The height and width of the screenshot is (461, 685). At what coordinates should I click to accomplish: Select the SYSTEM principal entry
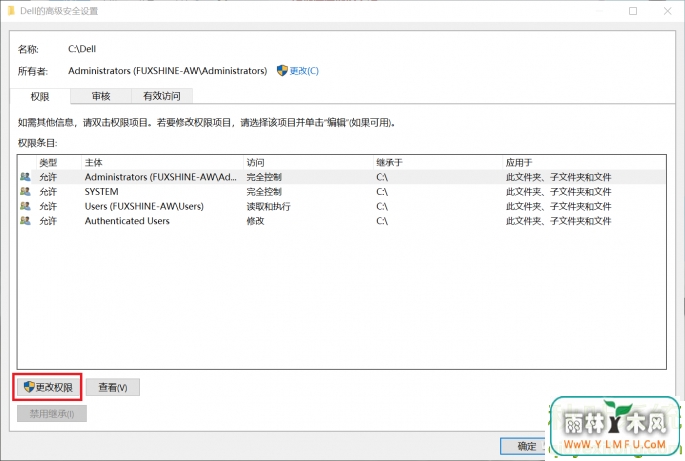click(101, 192)
